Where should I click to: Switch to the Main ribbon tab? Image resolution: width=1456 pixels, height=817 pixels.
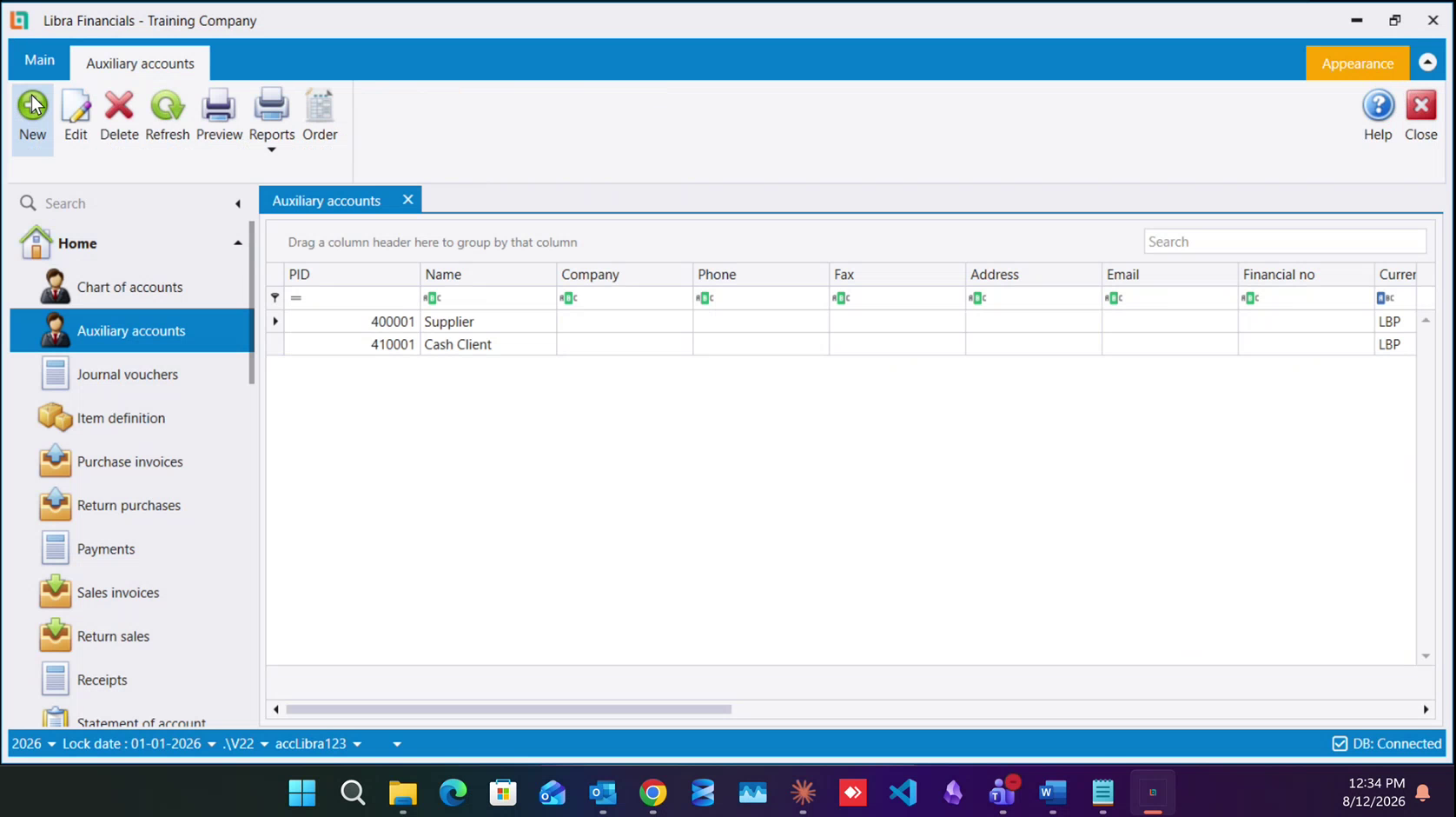pyautogui.click(x=39, y=60)
